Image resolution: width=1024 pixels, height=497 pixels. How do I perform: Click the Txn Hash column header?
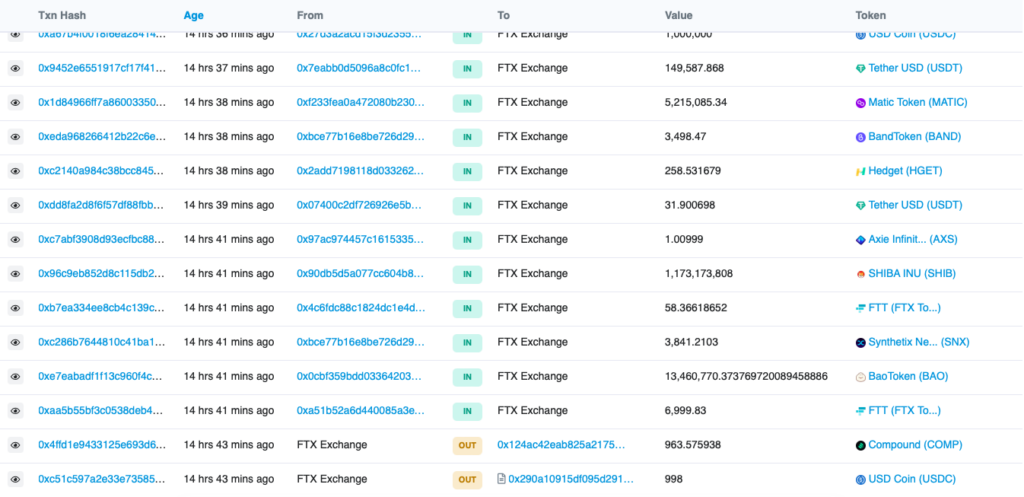pyautogui.click(x=62, y=15)
